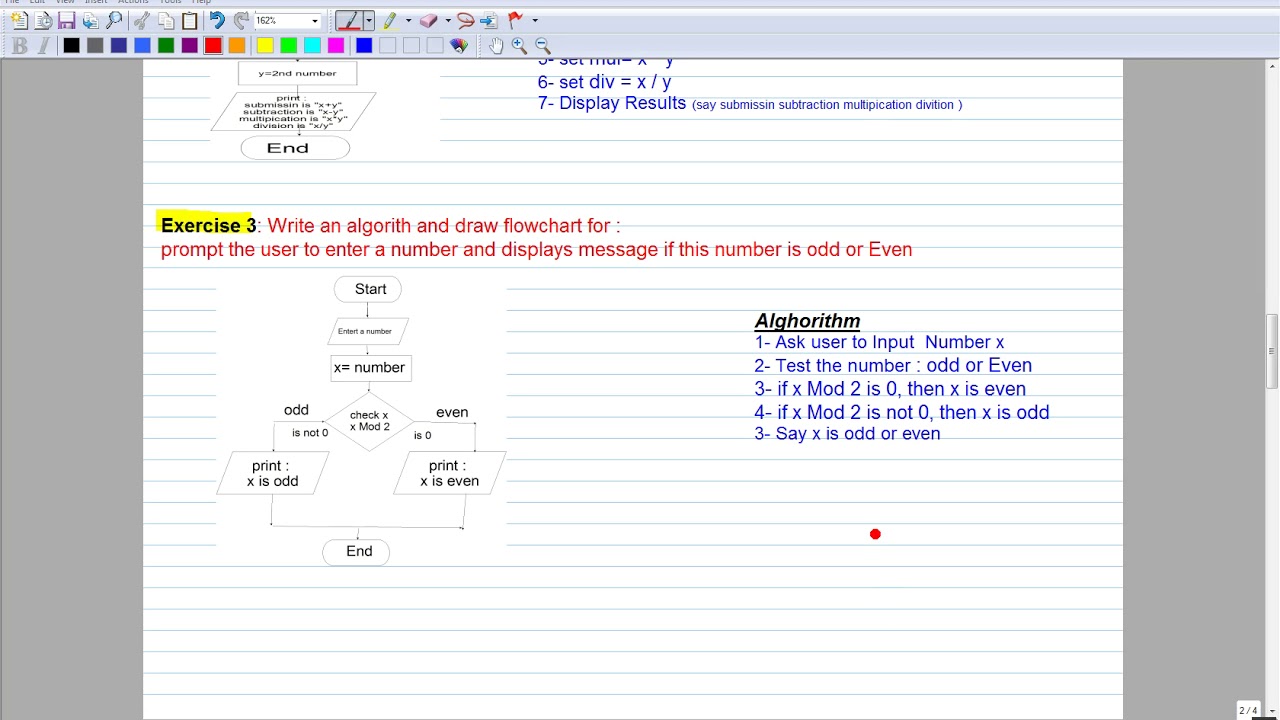
Task: Zoom in with plus magnifier
Action: pyautogui.click(x=519, y=45)
